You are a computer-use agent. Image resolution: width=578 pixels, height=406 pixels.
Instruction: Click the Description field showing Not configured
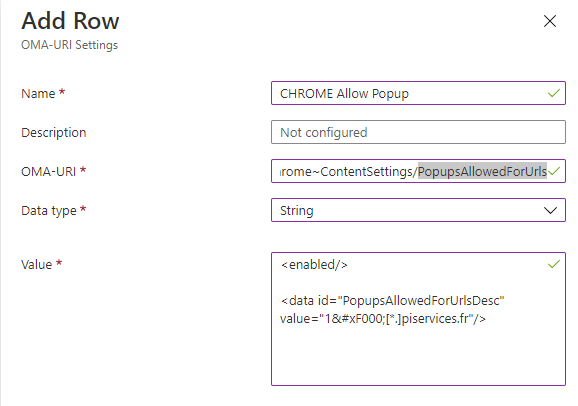point(418,132)
